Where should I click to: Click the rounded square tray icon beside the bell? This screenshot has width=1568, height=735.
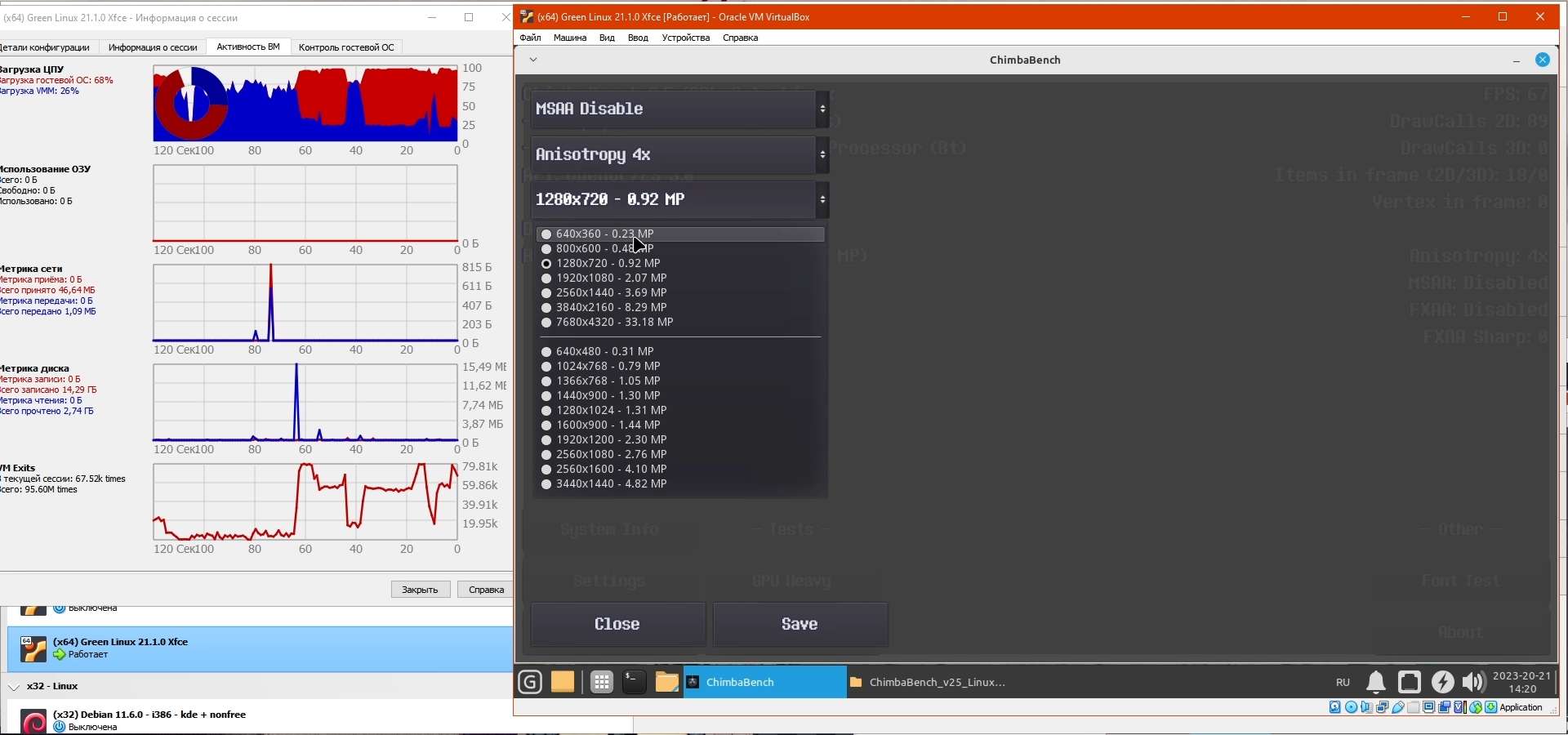tap(1410, 682)
